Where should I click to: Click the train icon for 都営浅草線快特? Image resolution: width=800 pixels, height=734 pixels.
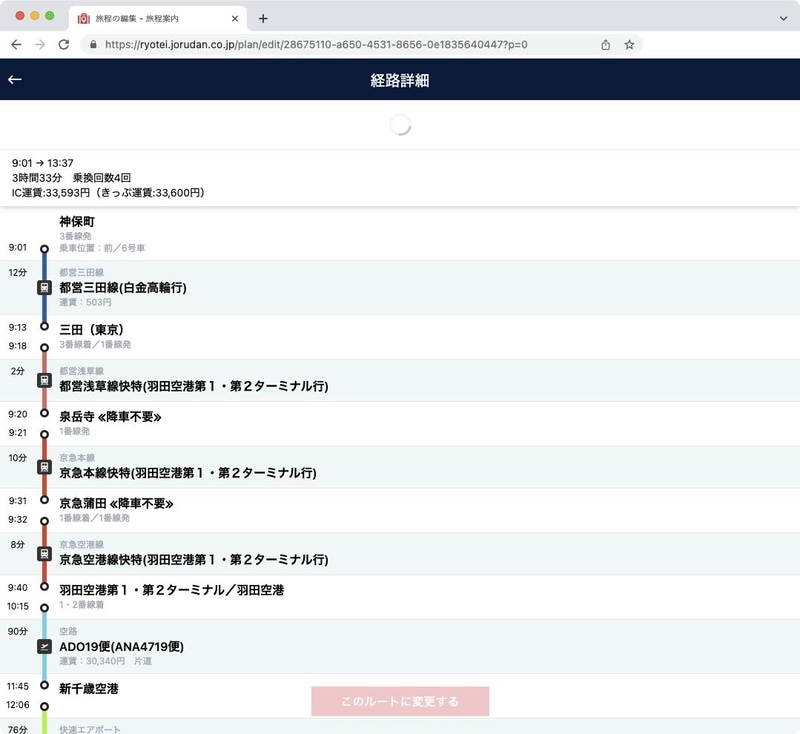pyautogui.click(x=44, y=381)
